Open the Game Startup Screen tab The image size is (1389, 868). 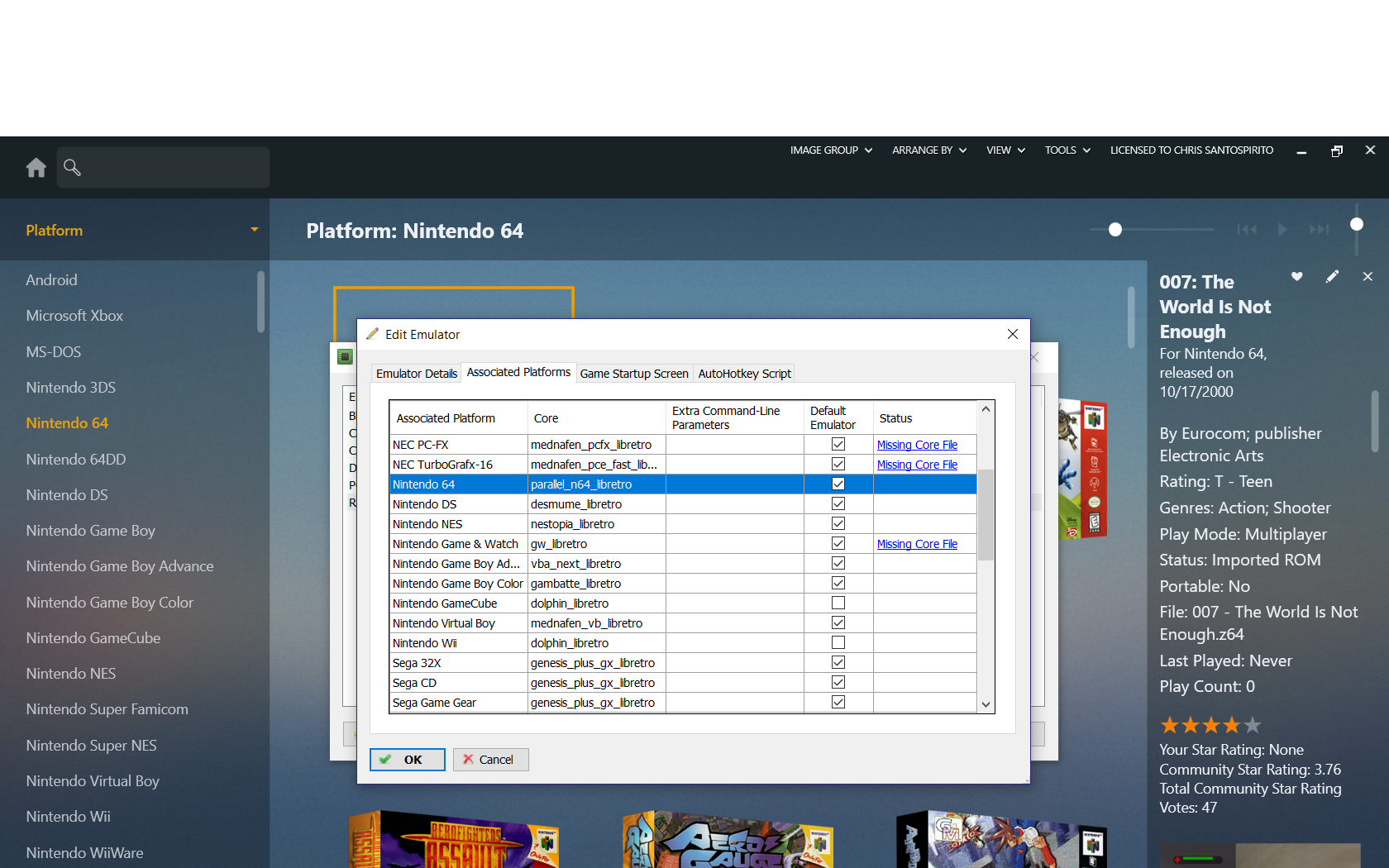634,374
